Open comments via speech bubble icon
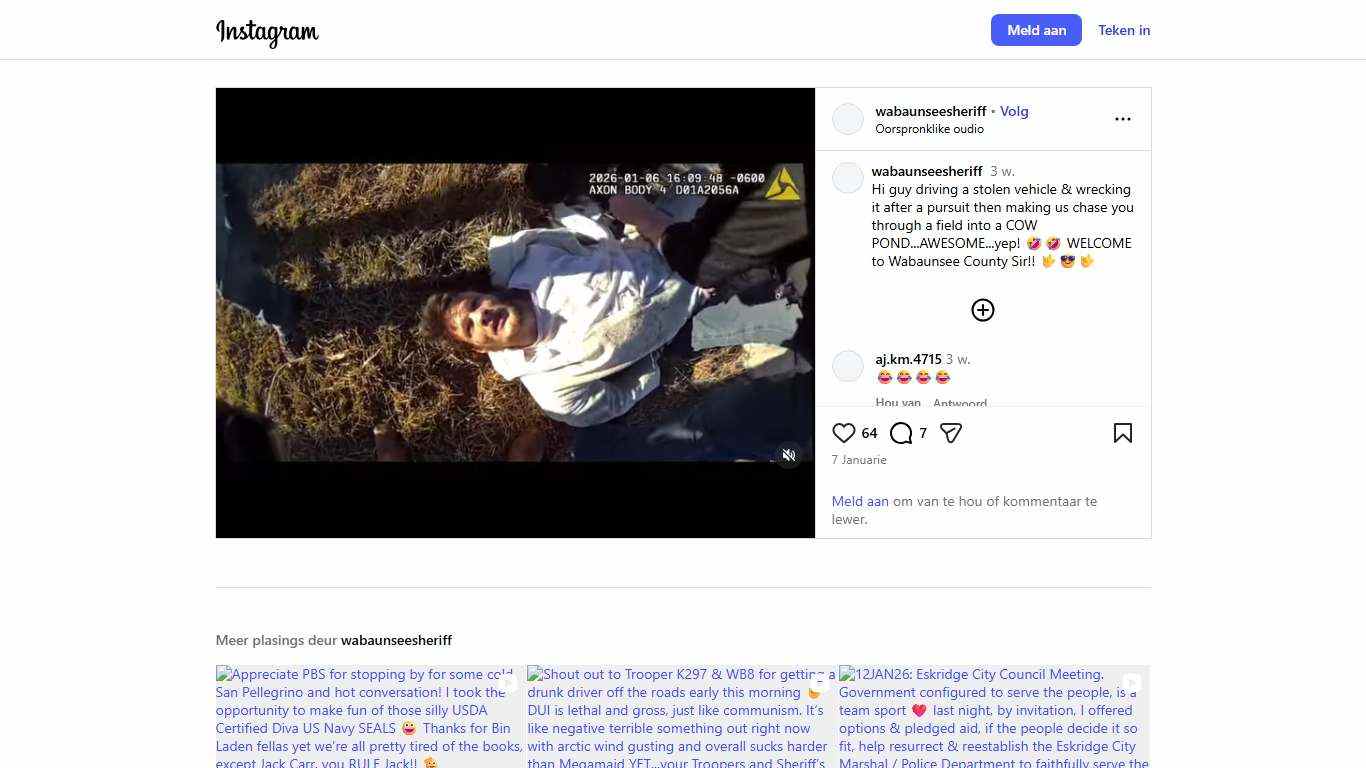Screen dimensions: 1366x768 901,433
